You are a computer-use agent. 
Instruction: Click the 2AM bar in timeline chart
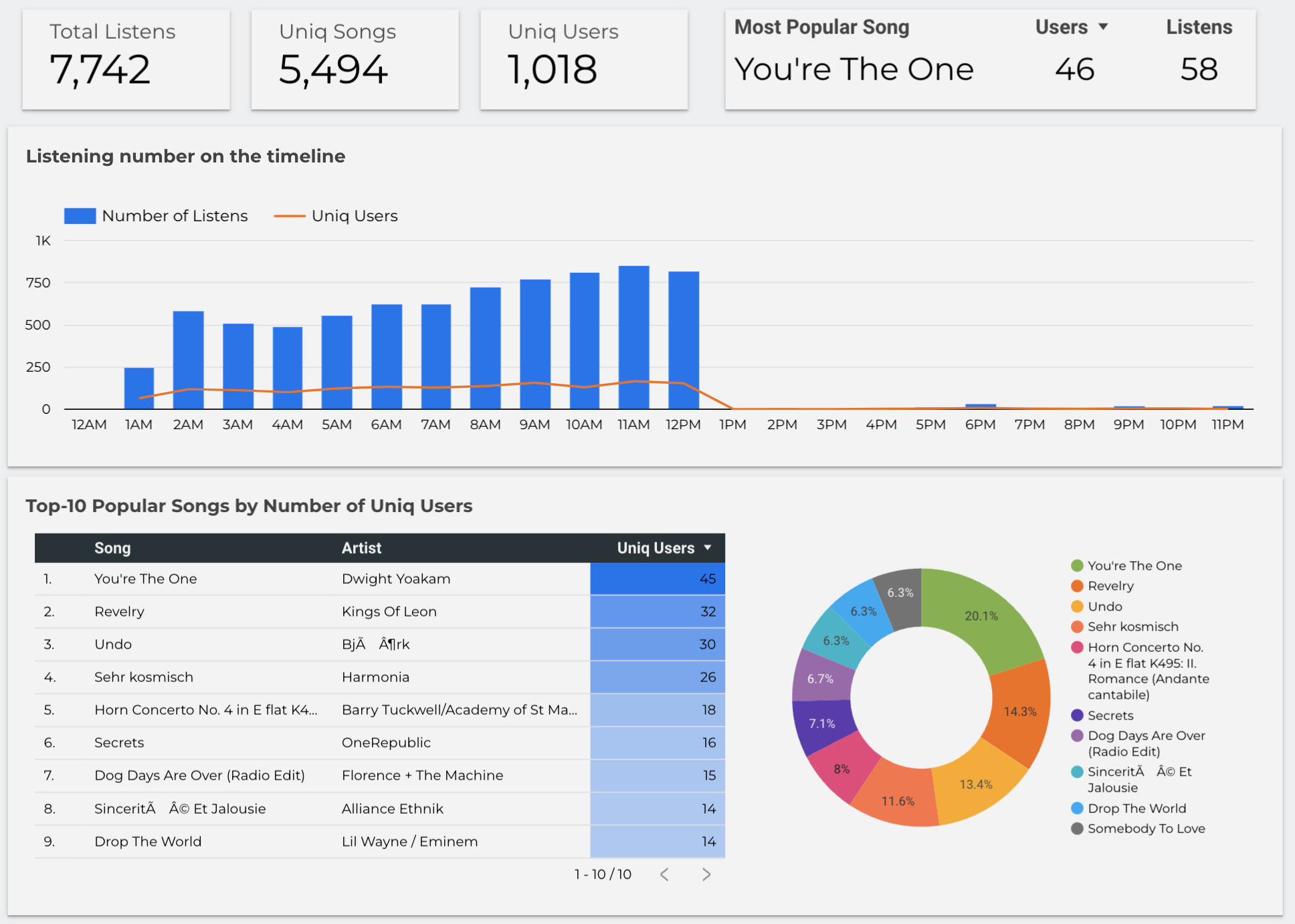click(x=188, y=360)
